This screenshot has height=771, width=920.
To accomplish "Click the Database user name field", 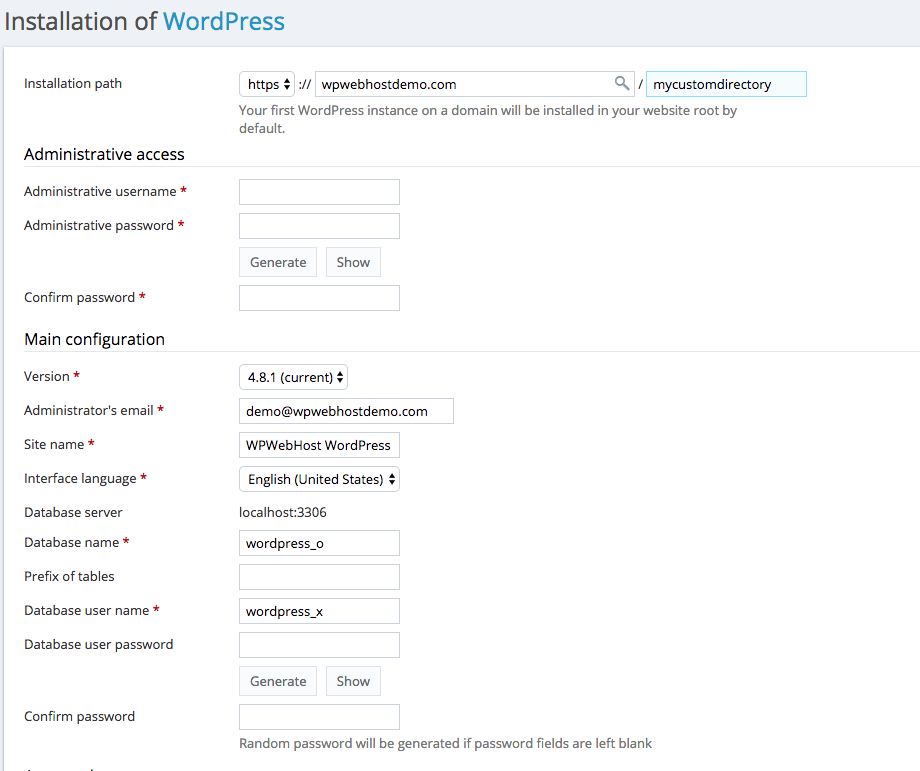I will click(x=319, y=611).
